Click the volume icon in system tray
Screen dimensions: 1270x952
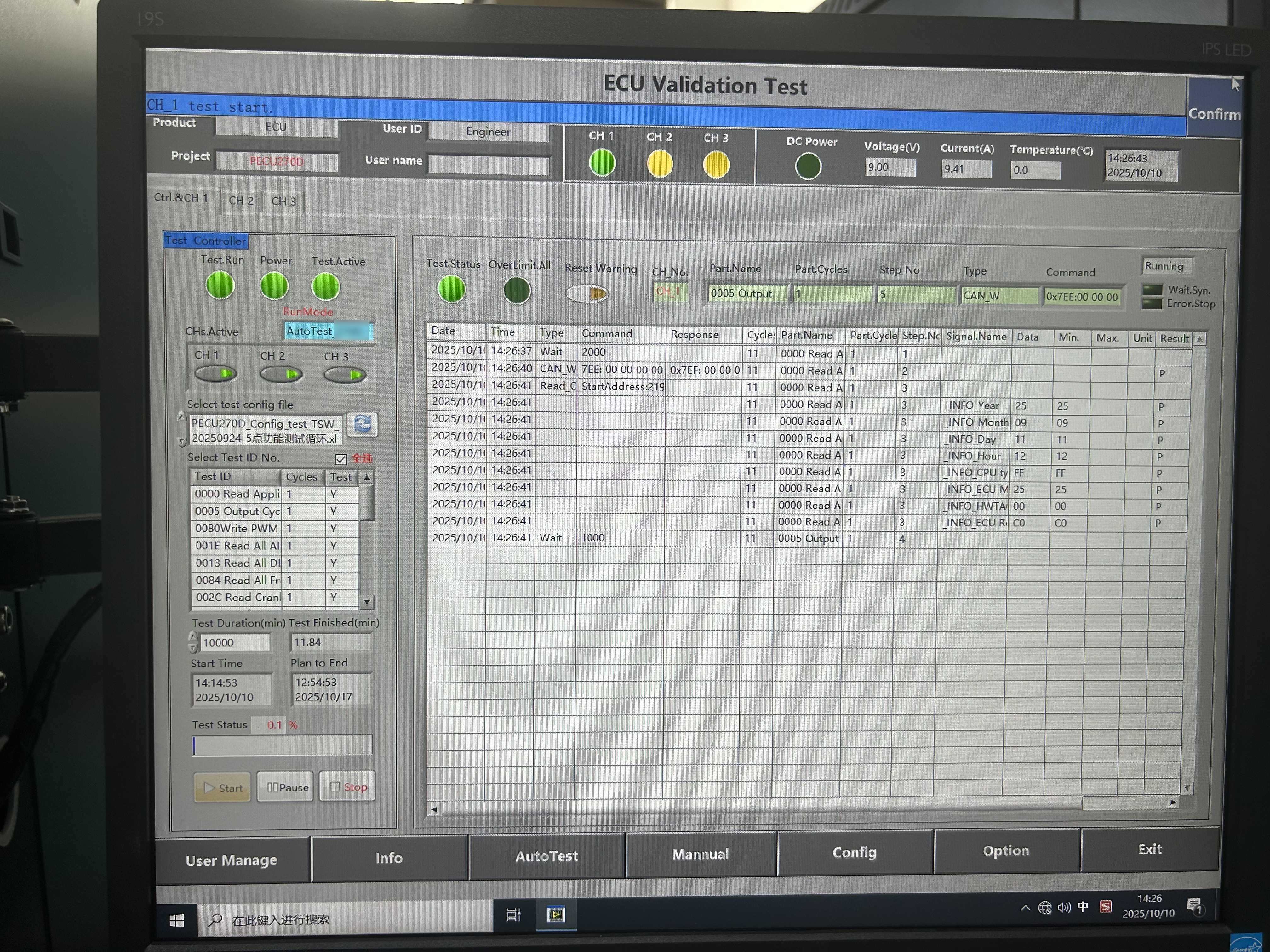1064,907
